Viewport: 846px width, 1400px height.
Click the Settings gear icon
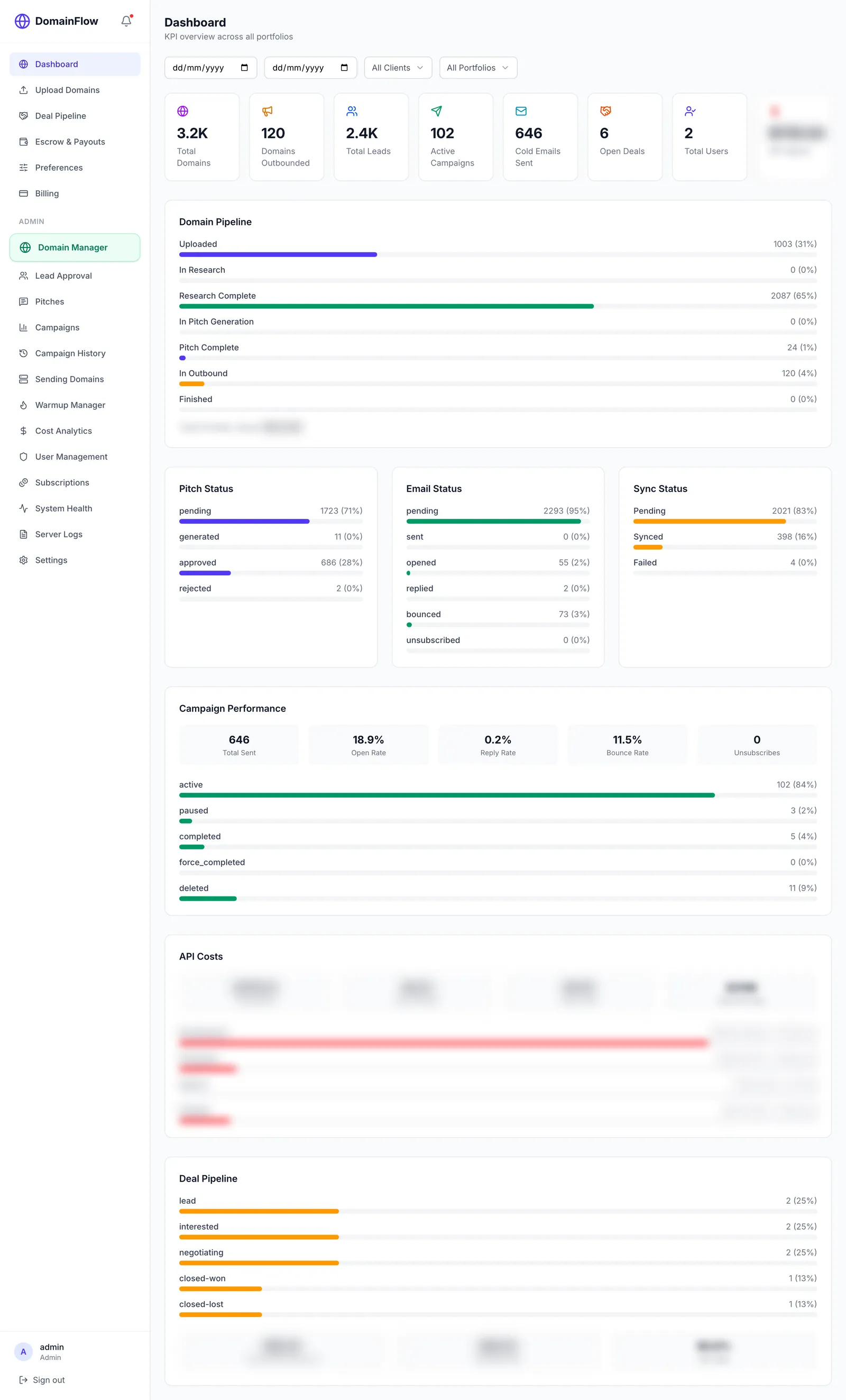pyautogui.click(x=23, y=560)
